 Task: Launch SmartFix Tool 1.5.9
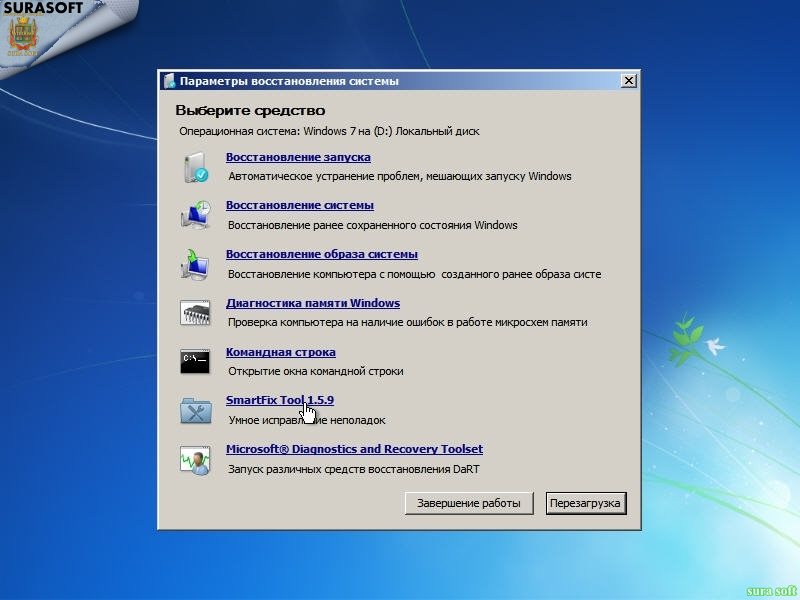click(x=280, y=400)
